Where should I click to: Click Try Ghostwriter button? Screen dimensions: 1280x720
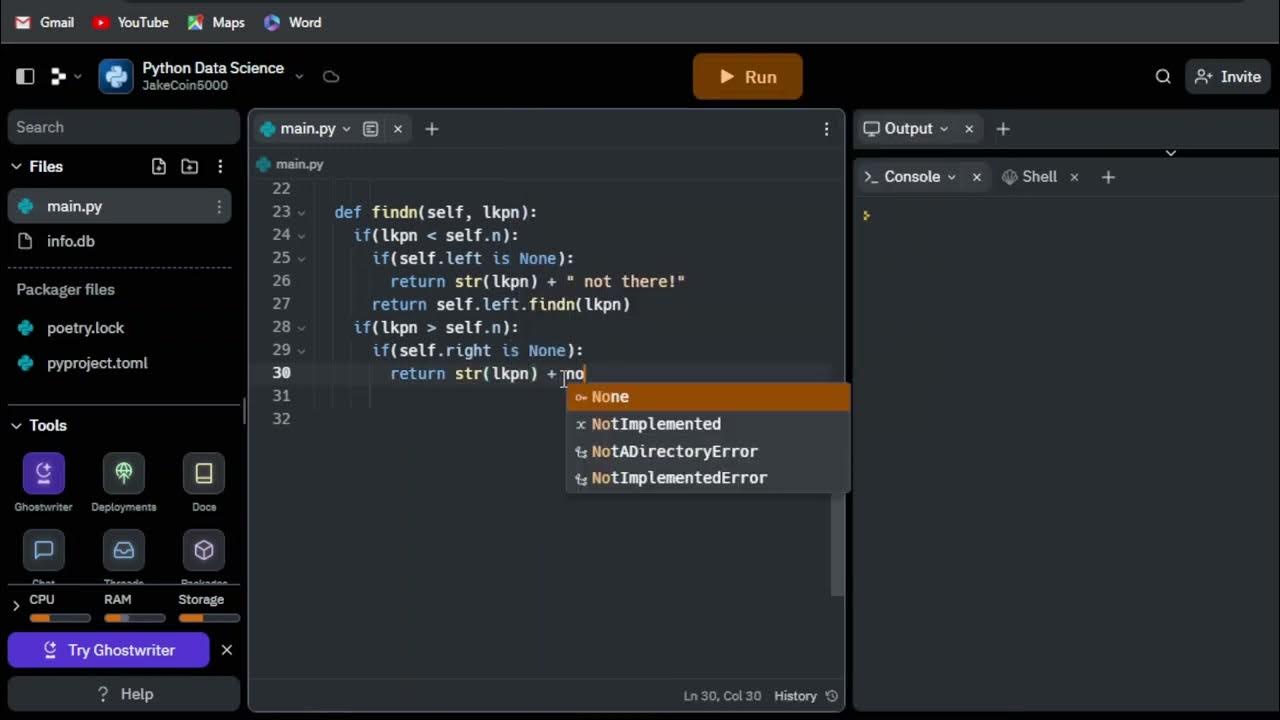click(109, 650)
